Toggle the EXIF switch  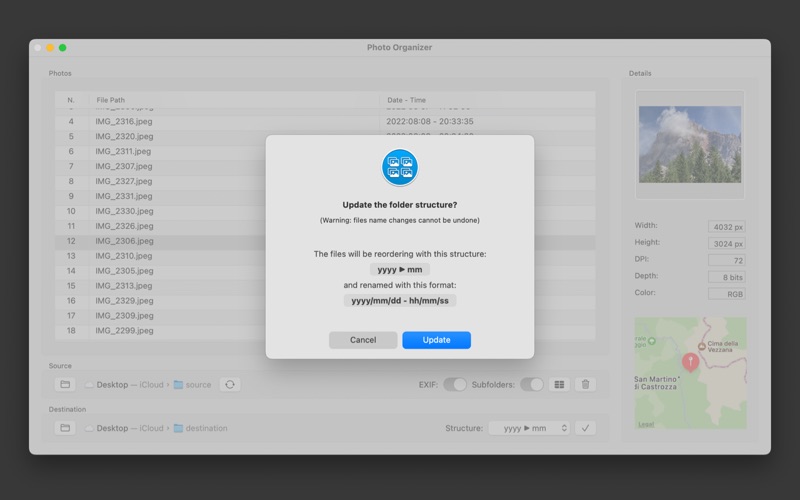tap(455, 384)
